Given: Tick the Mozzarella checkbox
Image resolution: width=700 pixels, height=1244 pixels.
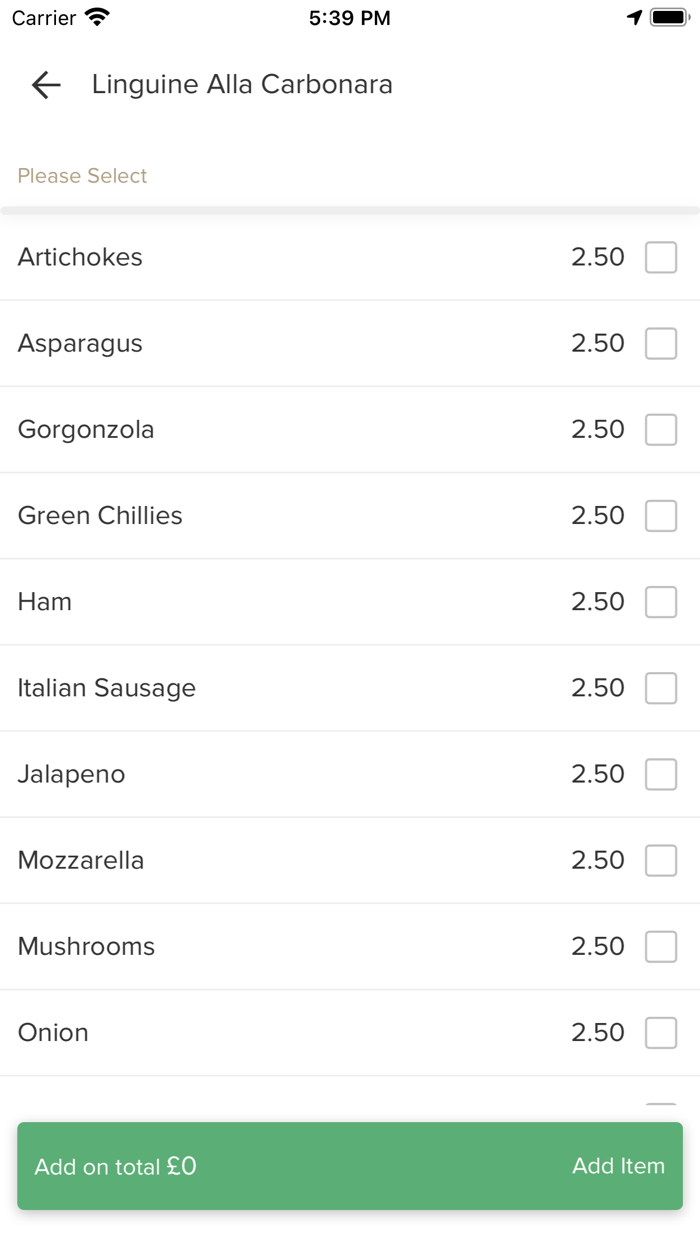Looking at the screenshot, I should click(x=660, y=859).
